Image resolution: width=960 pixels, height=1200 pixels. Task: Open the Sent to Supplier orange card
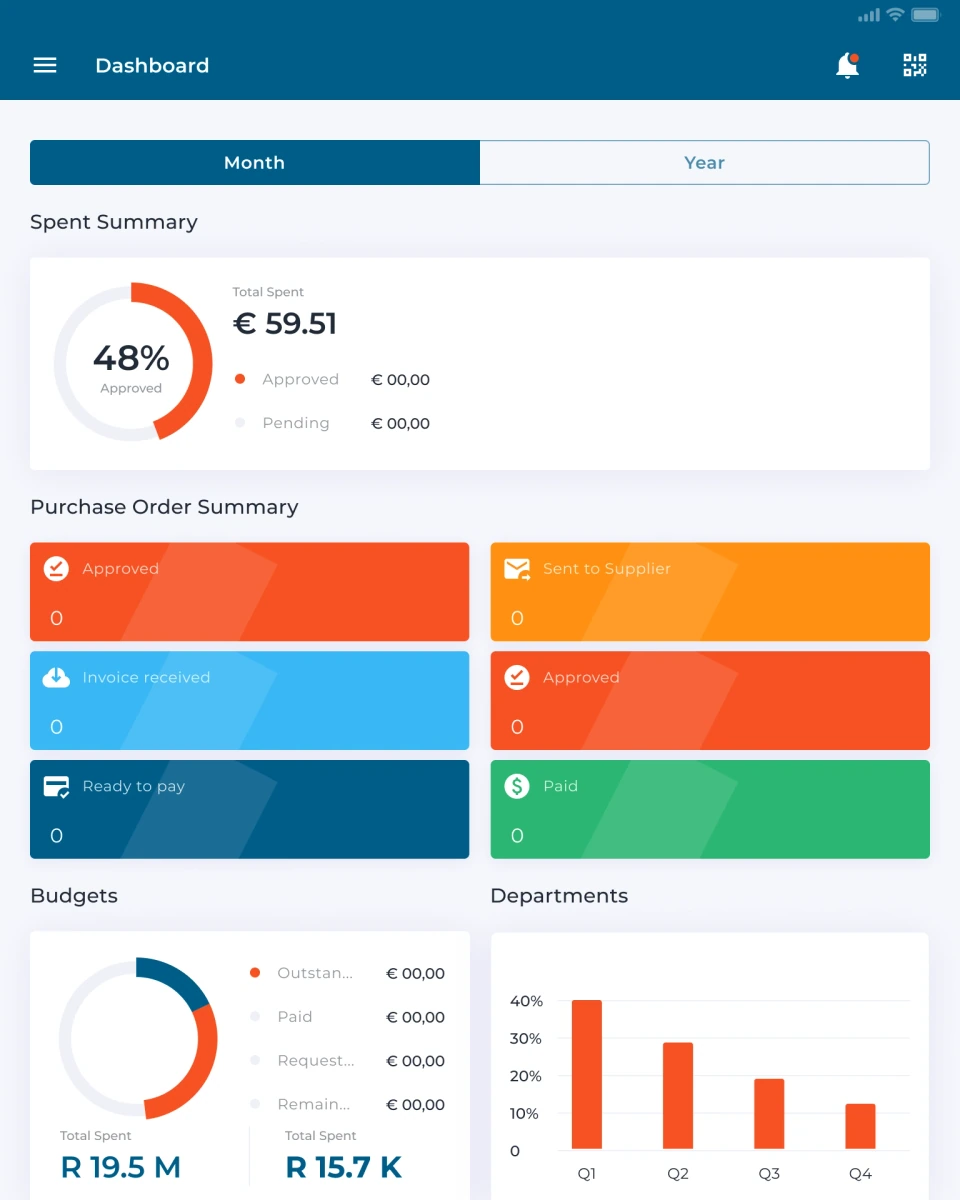(710, 592)
